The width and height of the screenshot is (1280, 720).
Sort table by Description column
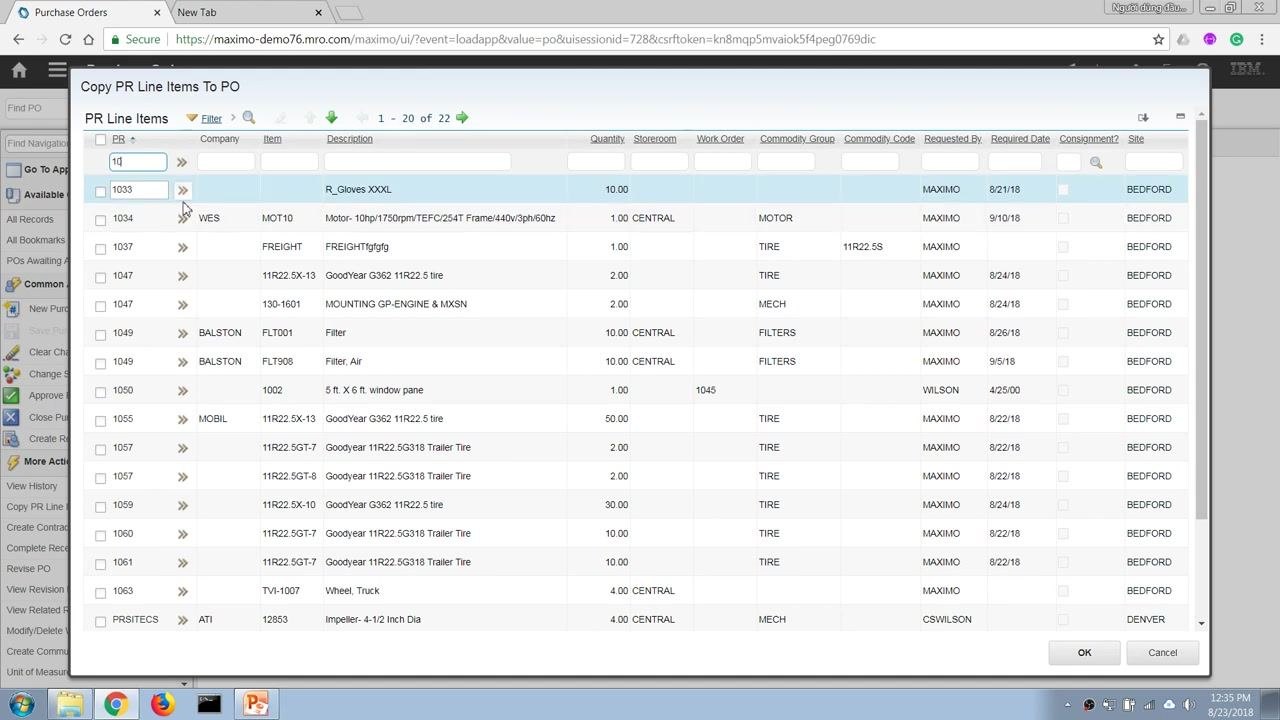click(x=349, y=139)
